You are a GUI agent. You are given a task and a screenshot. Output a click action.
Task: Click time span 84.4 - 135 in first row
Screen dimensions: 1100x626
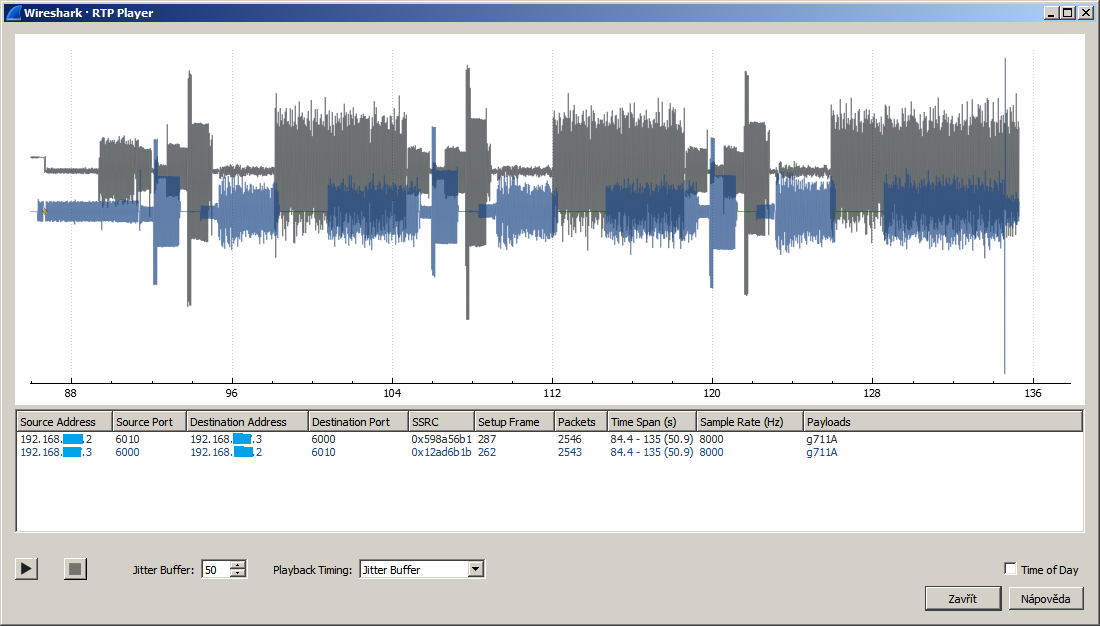pos(652,439)
